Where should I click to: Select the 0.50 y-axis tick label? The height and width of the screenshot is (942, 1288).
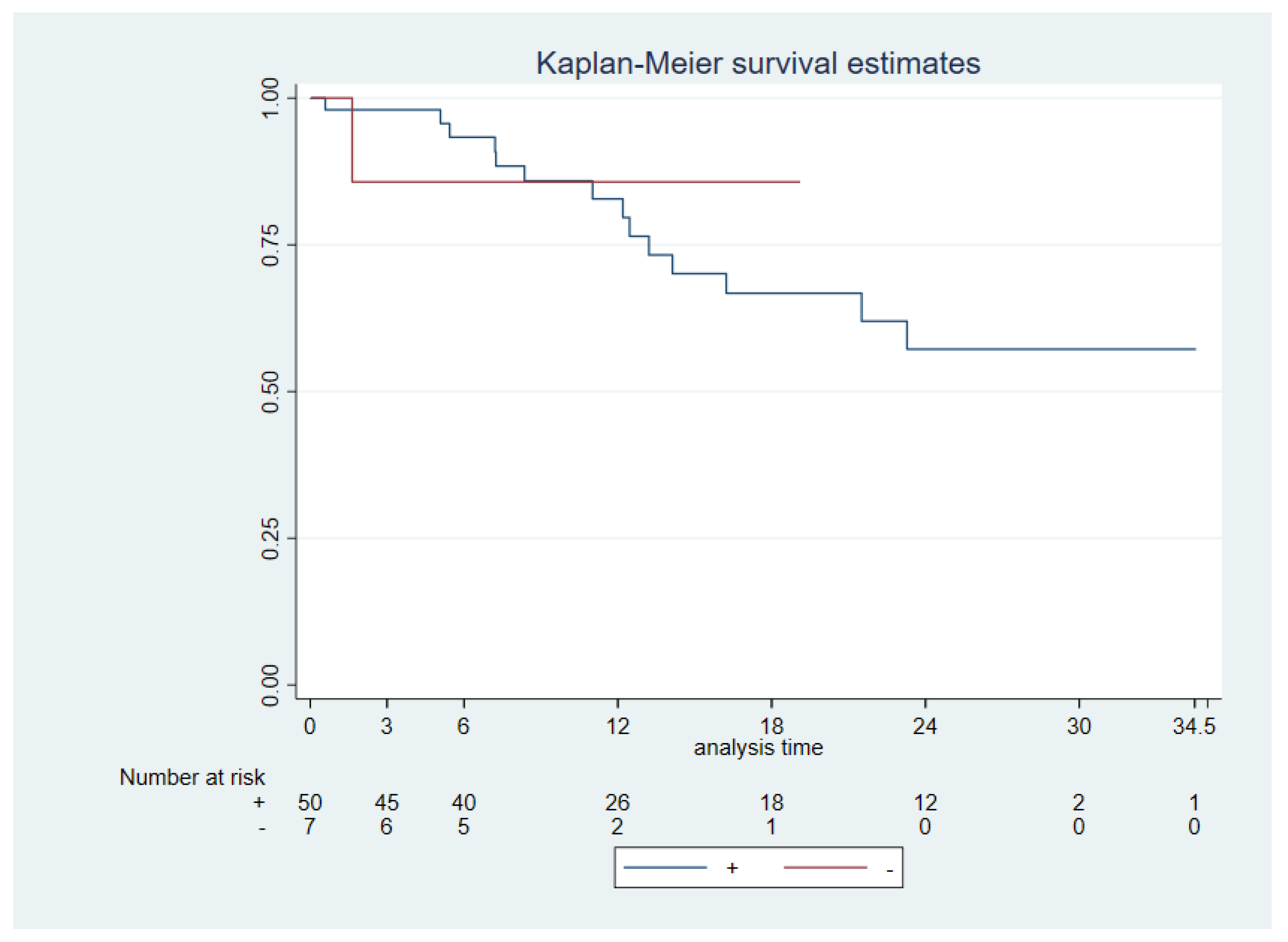pos(270,392)
